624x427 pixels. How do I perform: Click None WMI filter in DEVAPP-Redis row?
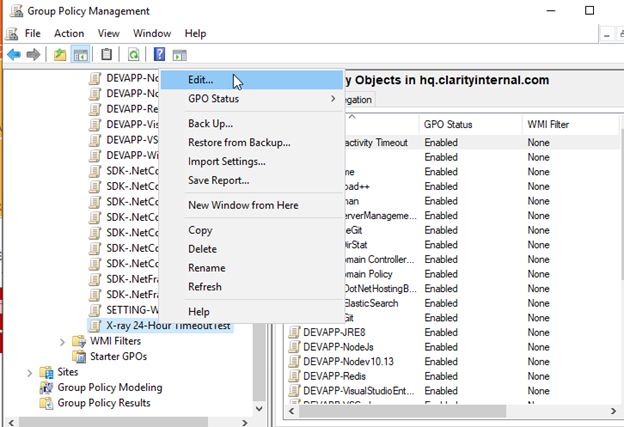(539, 376)
